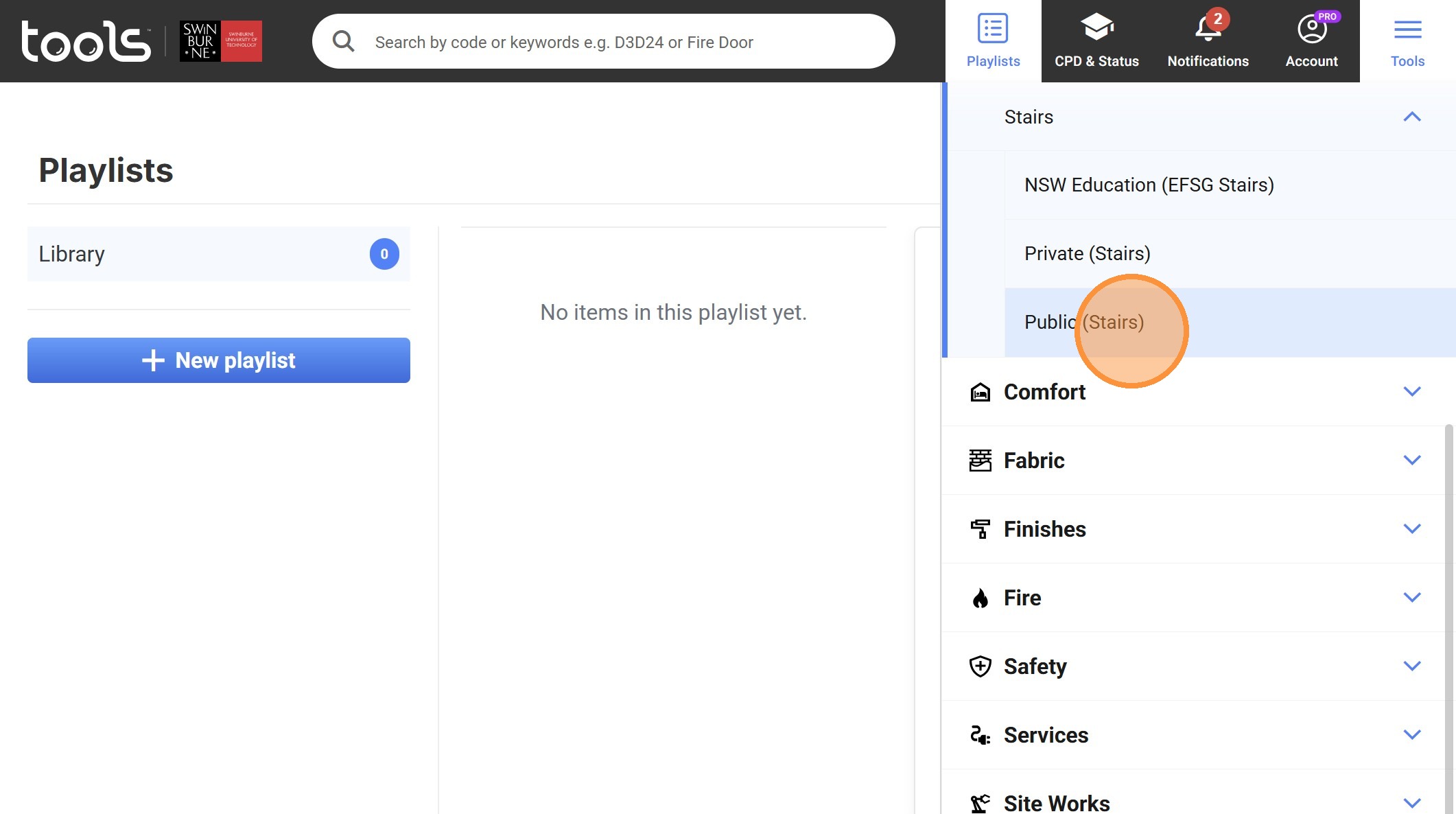Viewport: 1456px width, 814px height.
Task: Expand the Comfort category chevron
Action: coord(1411,391)
